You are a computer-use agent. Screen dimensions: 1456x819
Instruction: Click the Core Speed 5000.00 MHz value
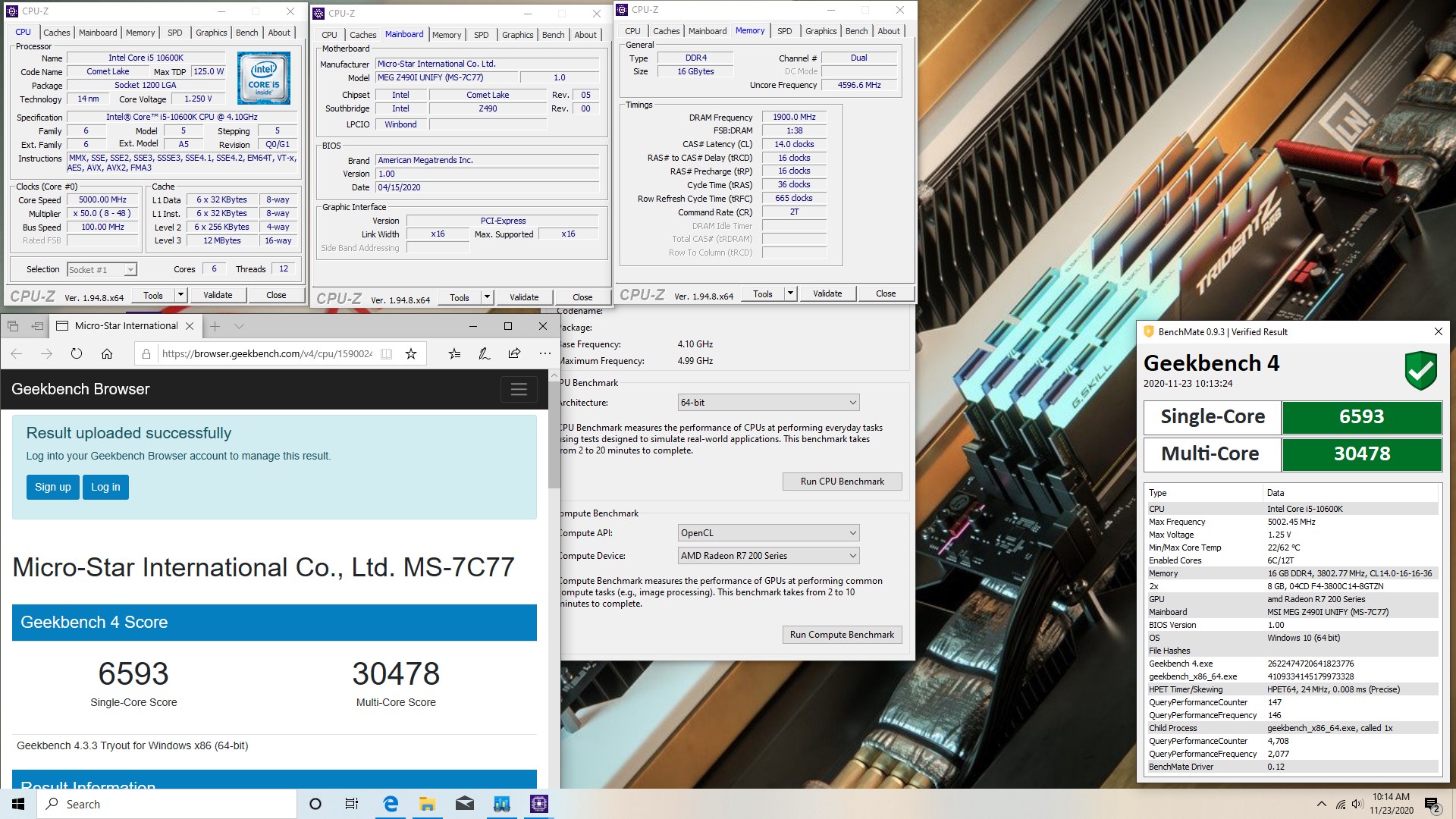coord(102,200)
